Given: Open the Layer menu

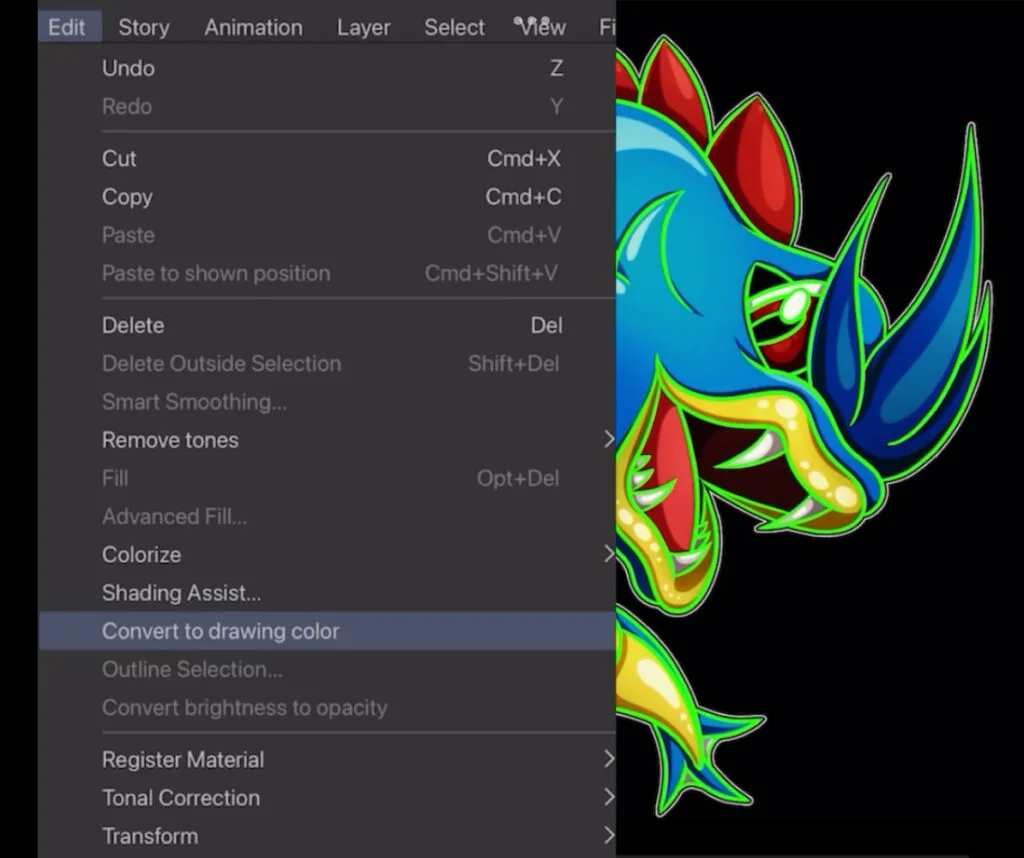Looking at the screenshot, I should (x=363, y=27).
